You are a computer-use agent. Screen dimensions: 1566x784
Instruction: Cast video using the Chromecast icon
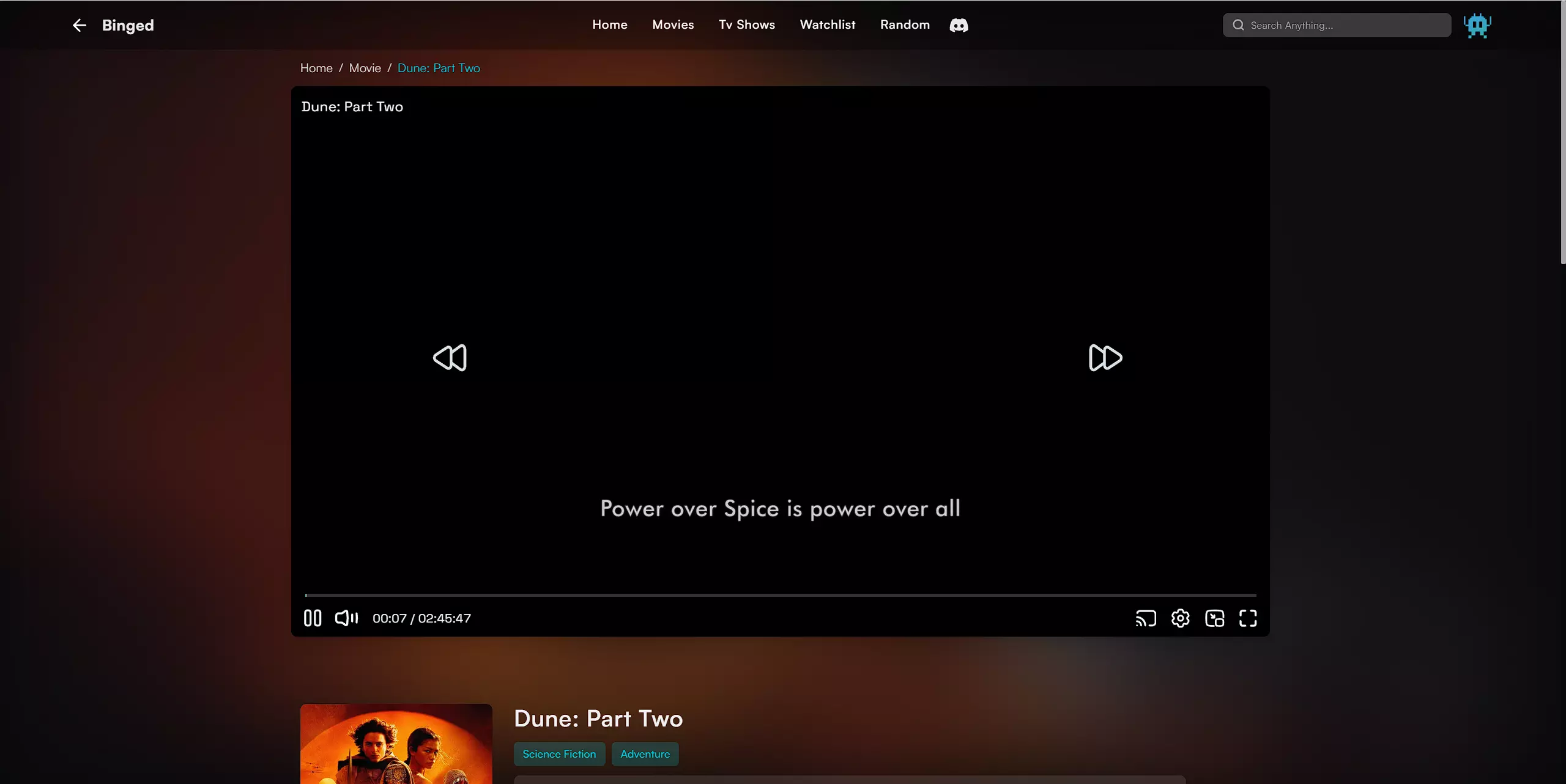tap(1145, 618)
